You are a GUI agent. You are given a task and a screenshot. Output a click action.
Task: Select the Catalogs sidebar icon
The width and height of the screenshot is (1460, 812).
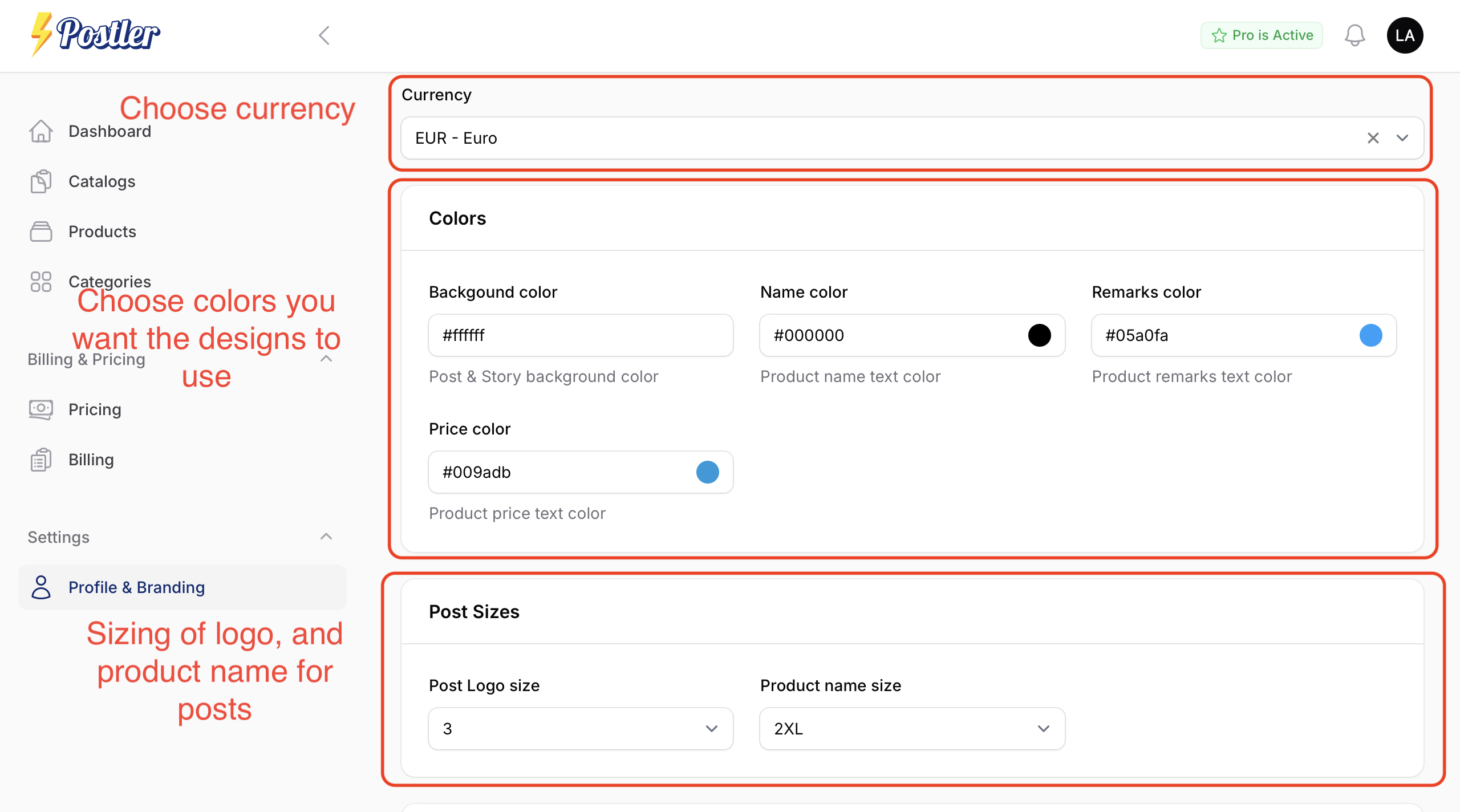(x=40, y=181)
